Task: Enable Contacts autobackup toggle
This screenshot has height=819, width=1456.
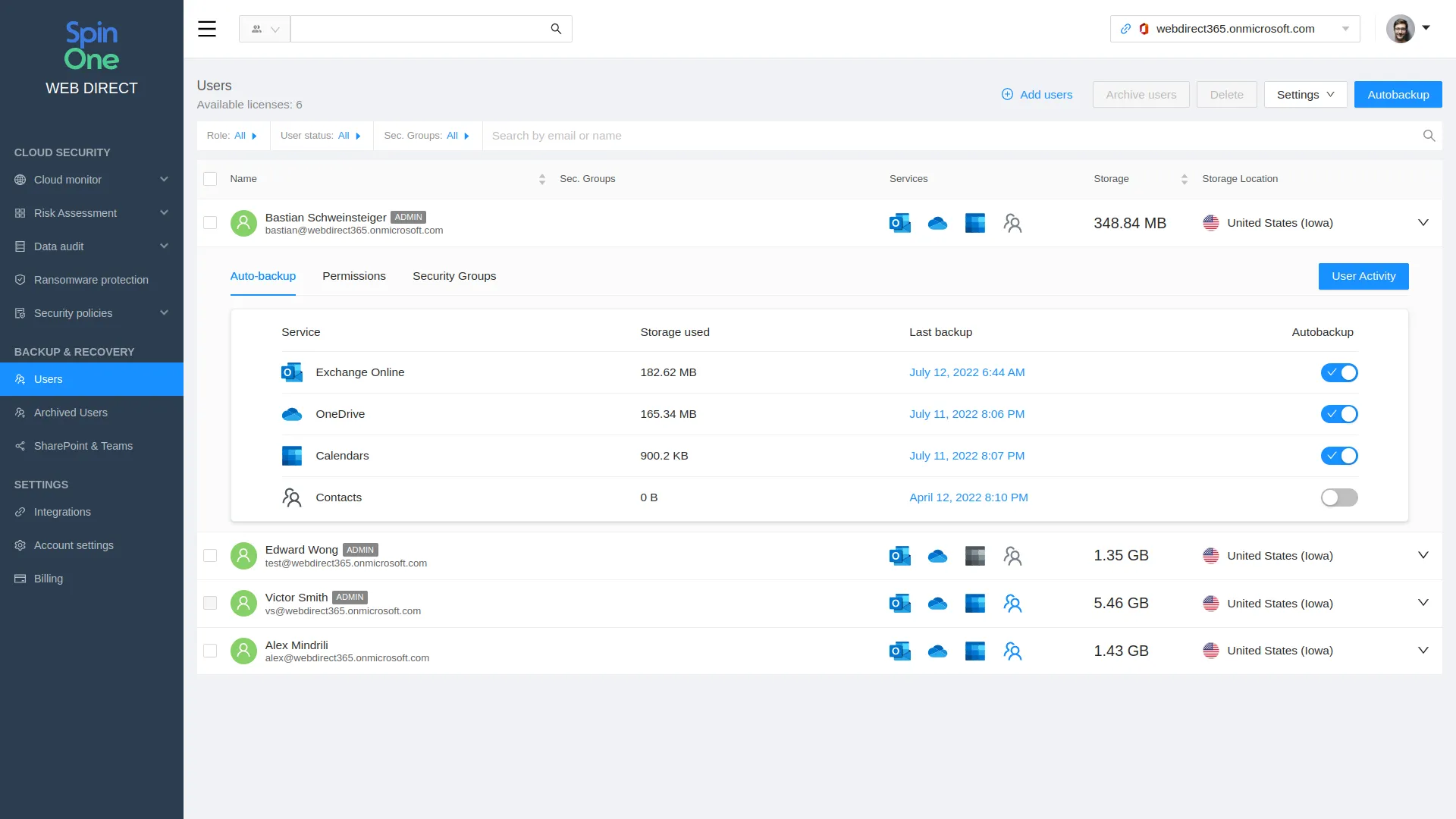Action: point(1338,497)
